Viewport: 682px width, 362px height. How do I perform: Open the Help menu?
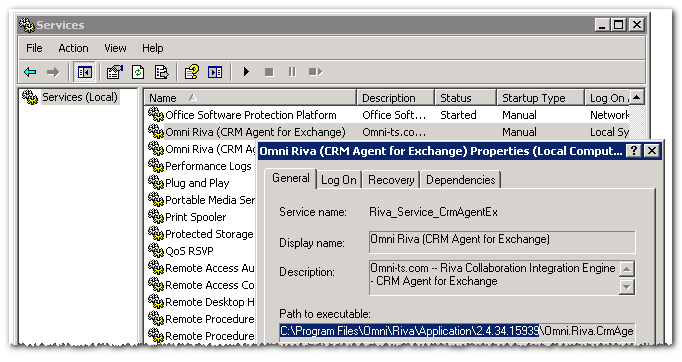pos(152,48)
